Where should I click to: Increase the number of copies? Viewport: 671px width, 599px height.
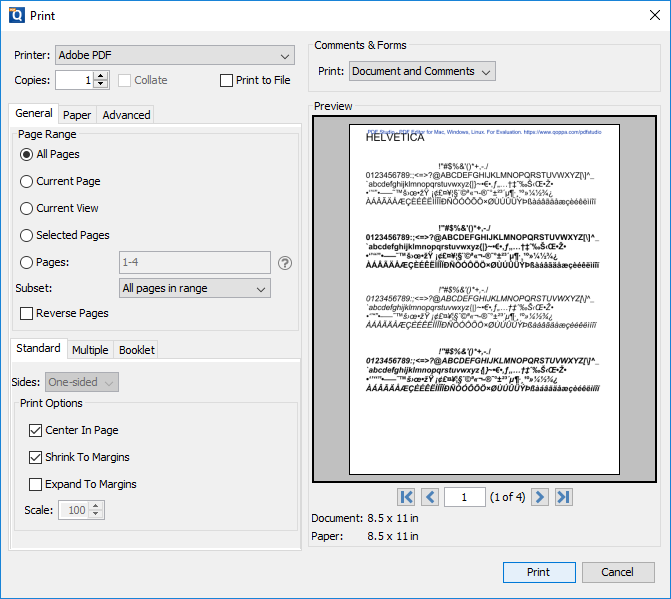tap(100, 76)
